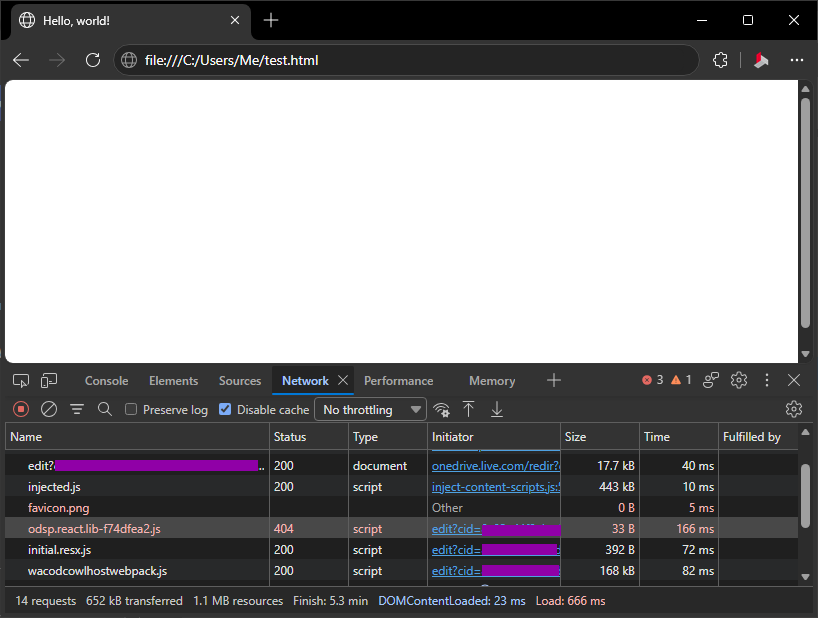
Task: Uncheck Disable cache checkbox
Action: point(225,409)
